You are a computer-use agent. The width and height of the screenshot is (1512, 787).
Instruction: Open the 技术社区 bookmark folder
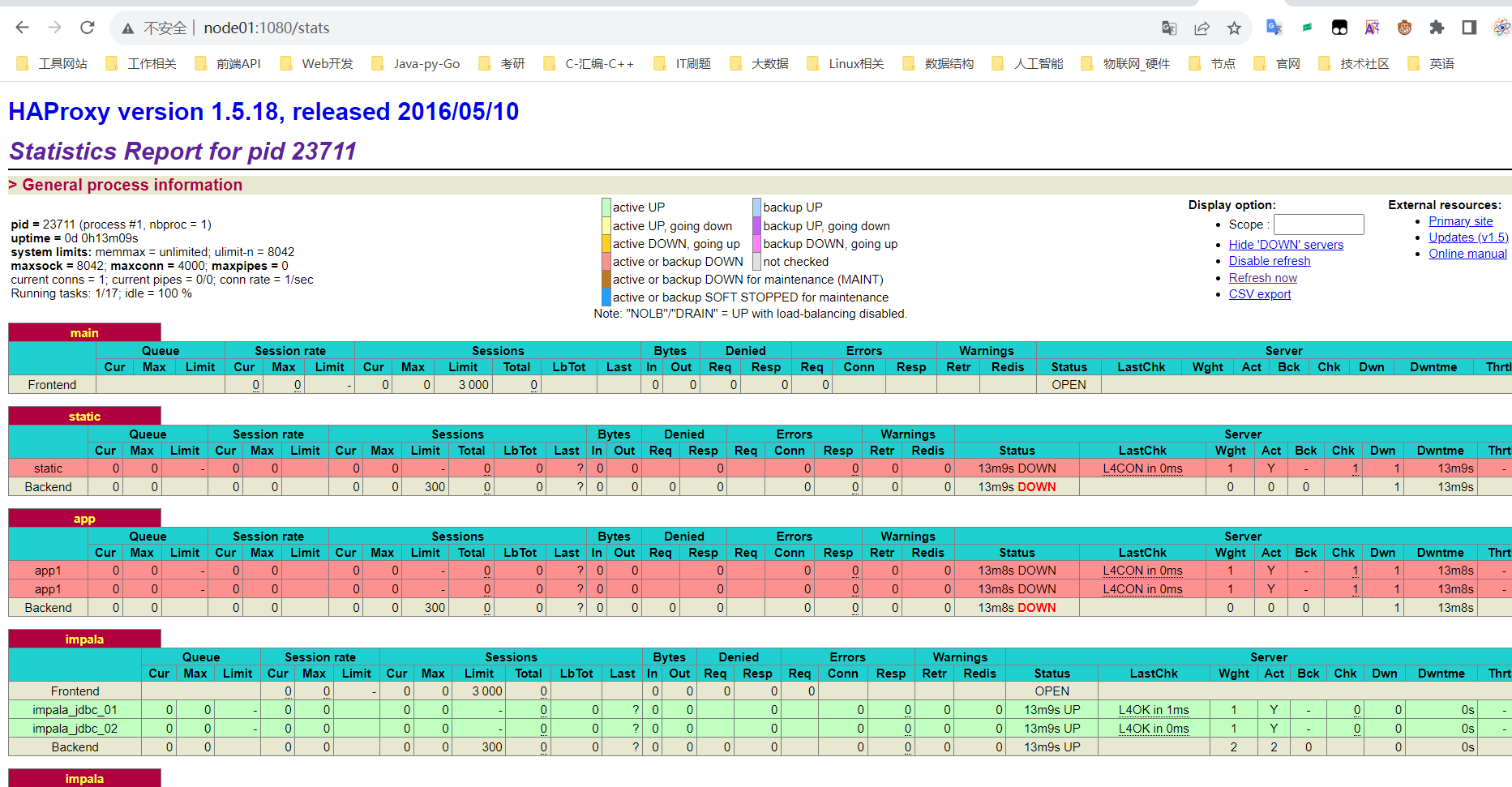click(x=1354, y=63)
